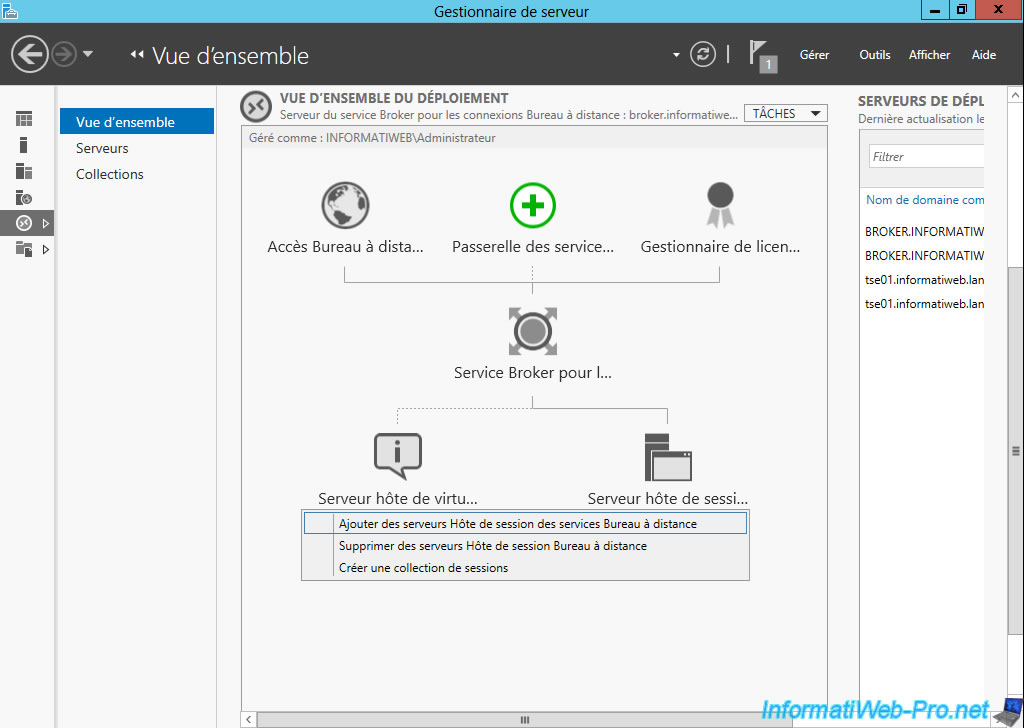Select Collections in the left navigation
Viewport: 1024px width, 728px height.
109,173
